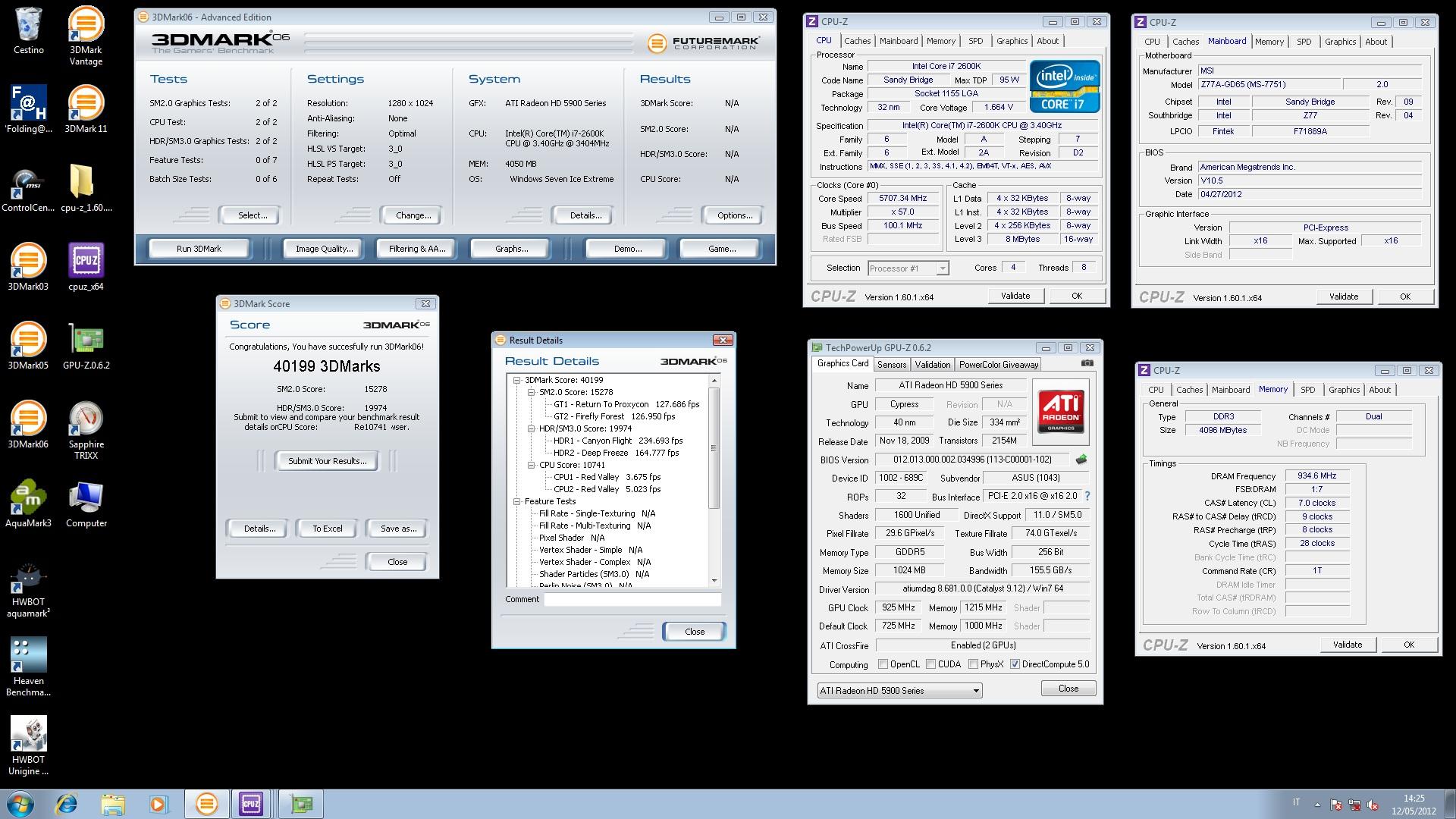Open Sapphire TRIXX desktop icon
Image resolution: width=1456 pixels, height=819 pixels.
click(86, 430)
